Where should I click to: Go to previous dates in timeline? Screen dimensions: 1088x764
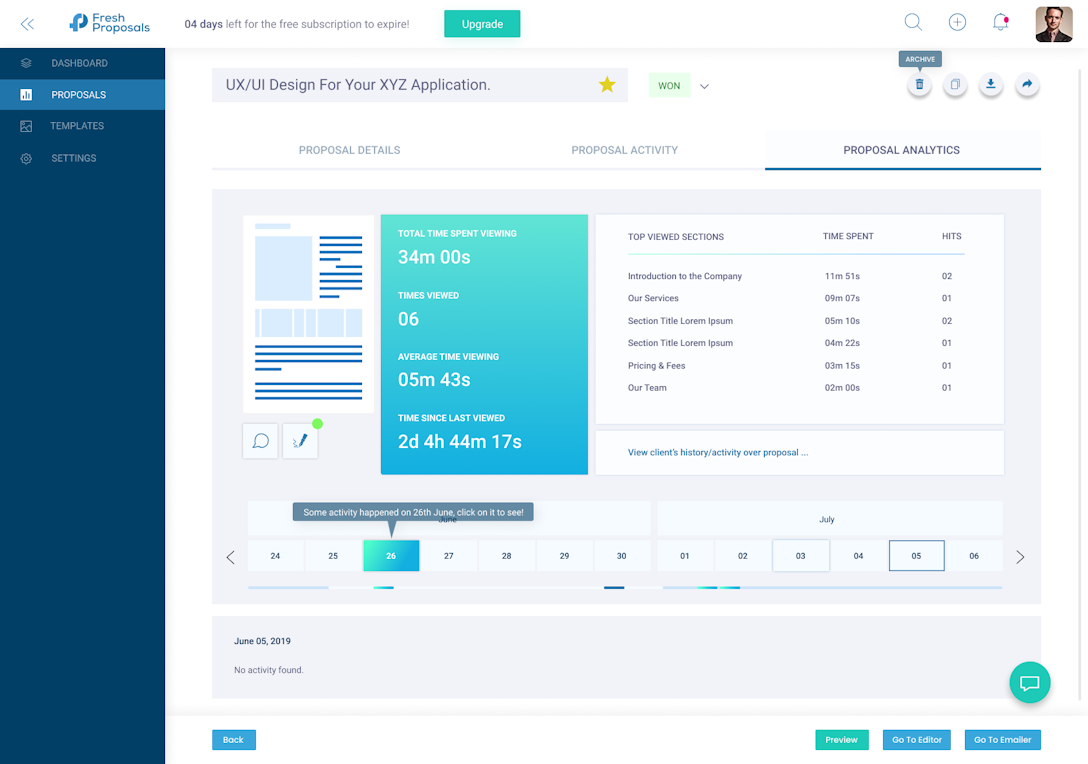click(231, 557)
